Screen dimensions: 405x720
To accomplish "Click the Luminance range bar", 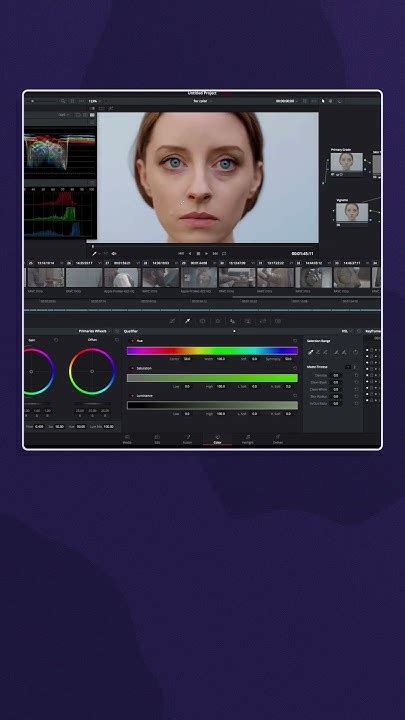I will pyautogui.click(x=212, y=405).
